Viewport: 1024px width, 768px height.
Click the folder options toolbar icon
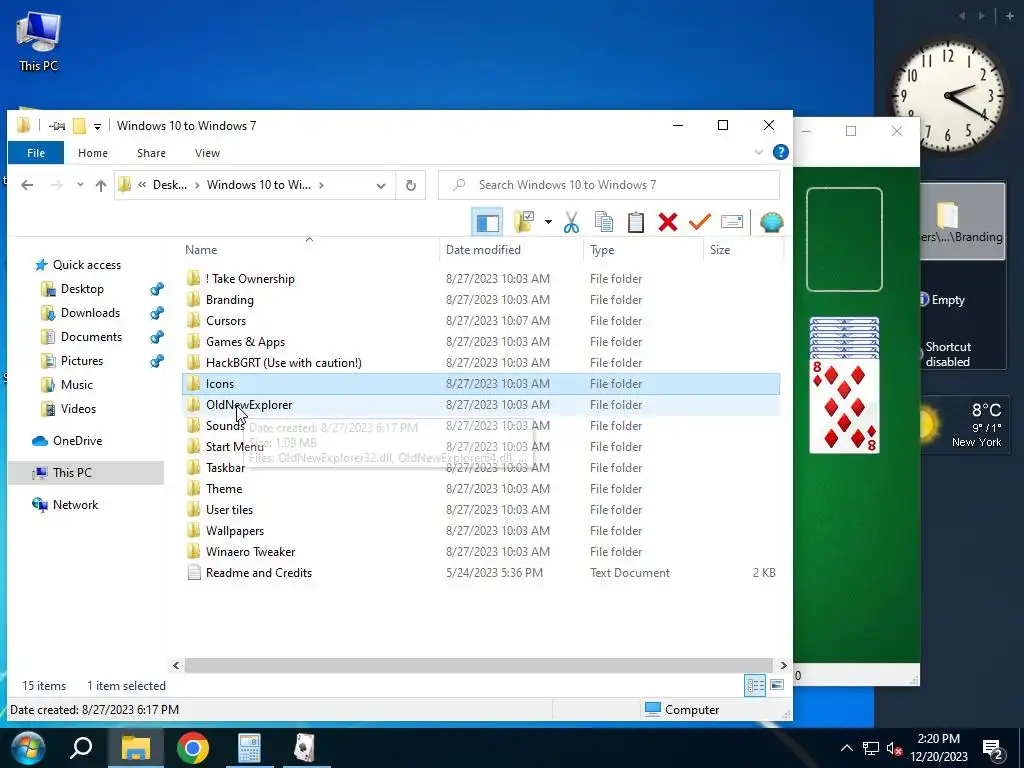pyautogui.click(x=524, y=222)
